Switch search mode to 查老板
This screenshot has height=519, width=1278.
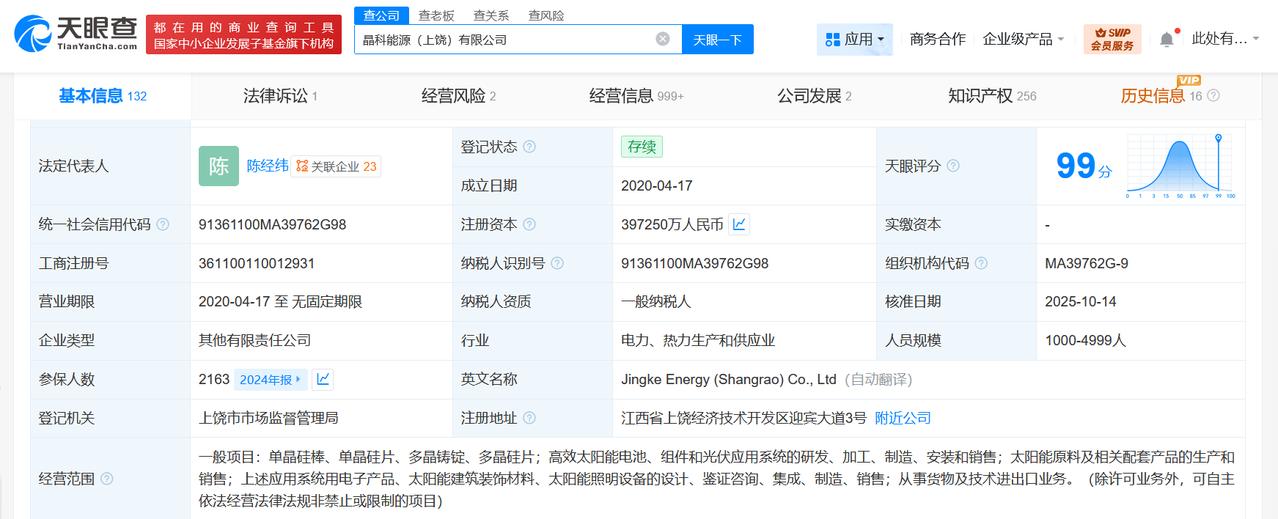[436, 15]
